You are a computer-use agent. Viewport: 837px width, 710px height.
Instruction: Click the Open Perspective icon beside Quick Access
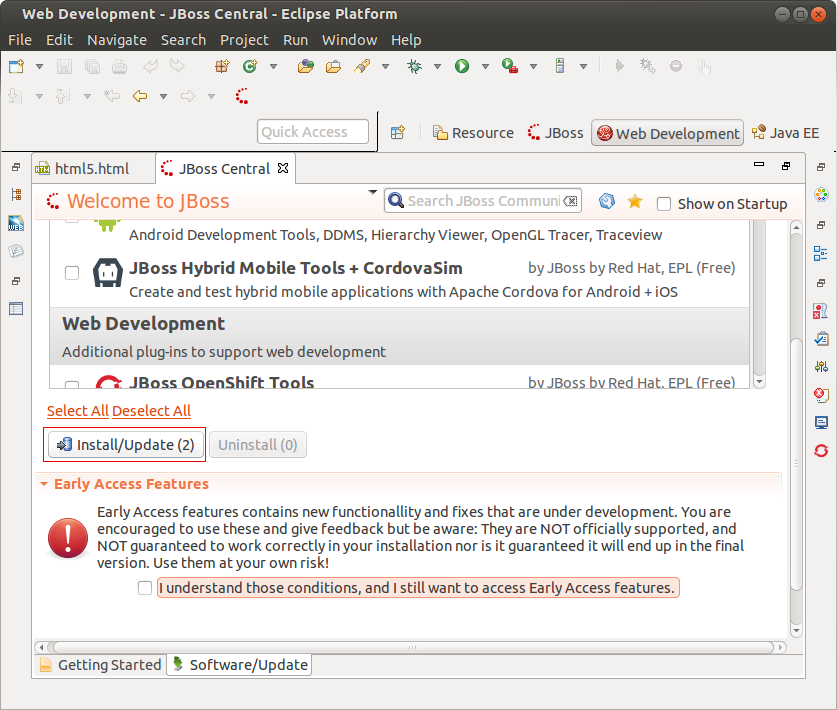click(398, 132)
